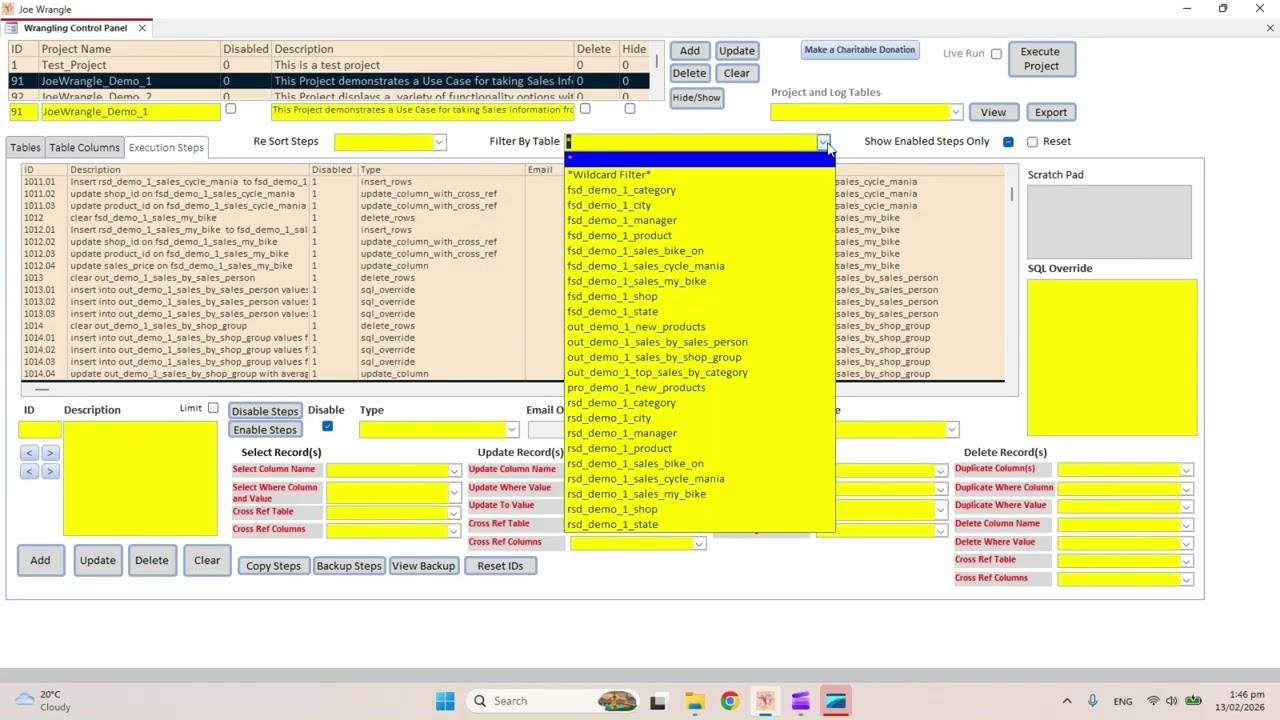1280x720 pixels.
Task: Click the taskbar Search box
Action: [553, 701]
